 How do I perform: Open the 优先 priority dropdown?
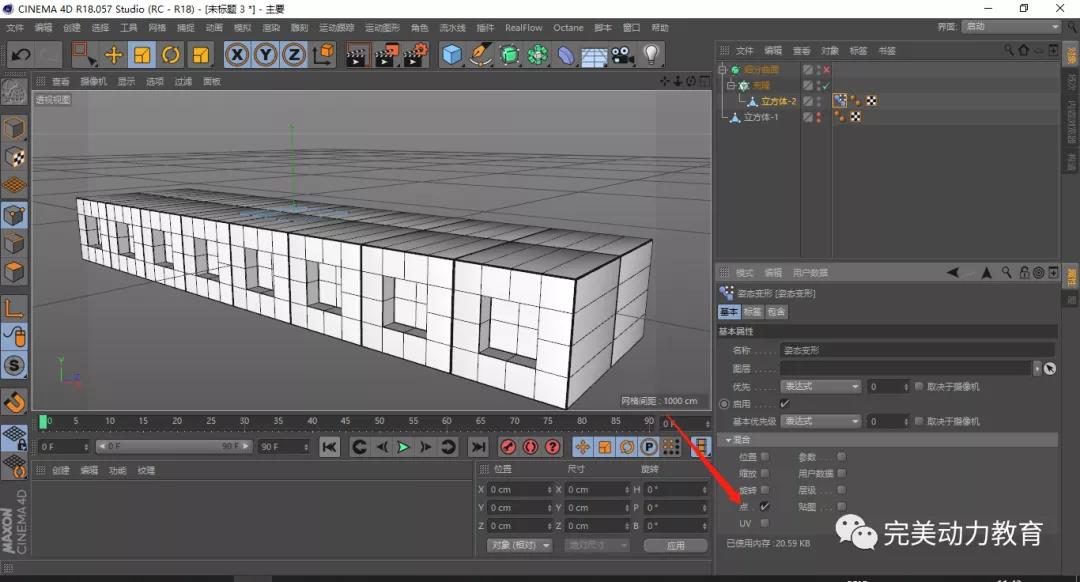tap(821, 387)
